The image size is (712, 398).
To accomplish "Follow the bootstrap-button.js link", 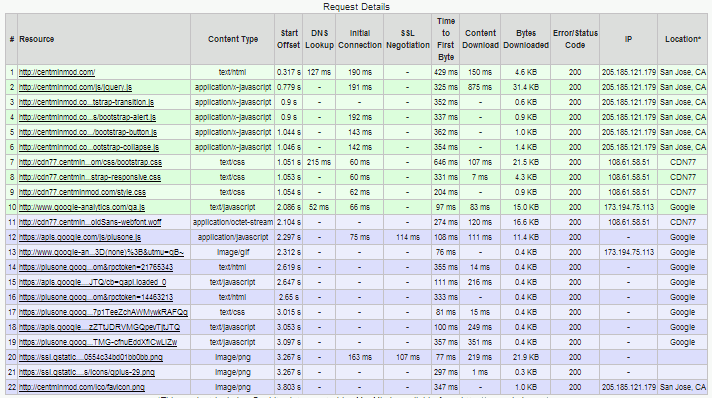I will (x=88, y=132).
